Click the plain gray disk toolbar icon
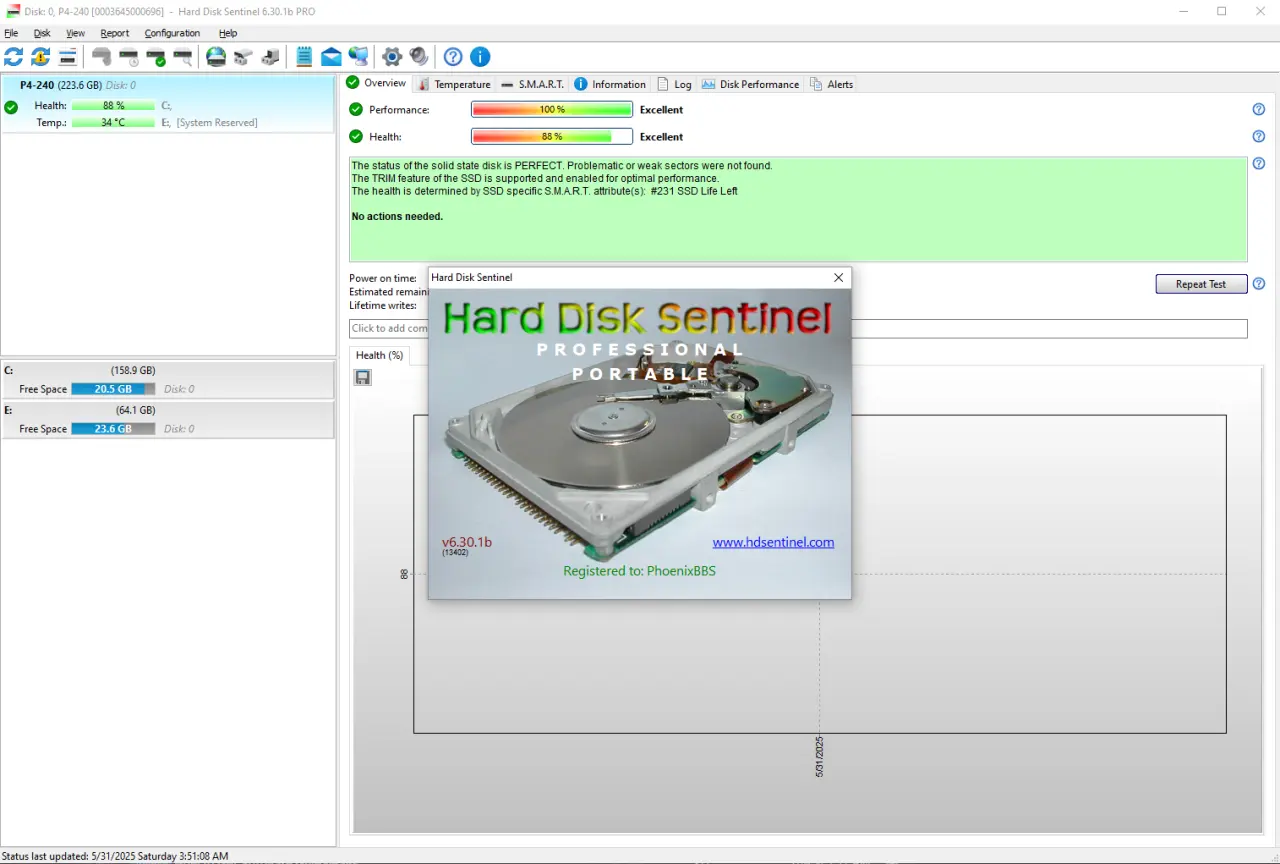The image size is (1280, 864). pos(101,56)
